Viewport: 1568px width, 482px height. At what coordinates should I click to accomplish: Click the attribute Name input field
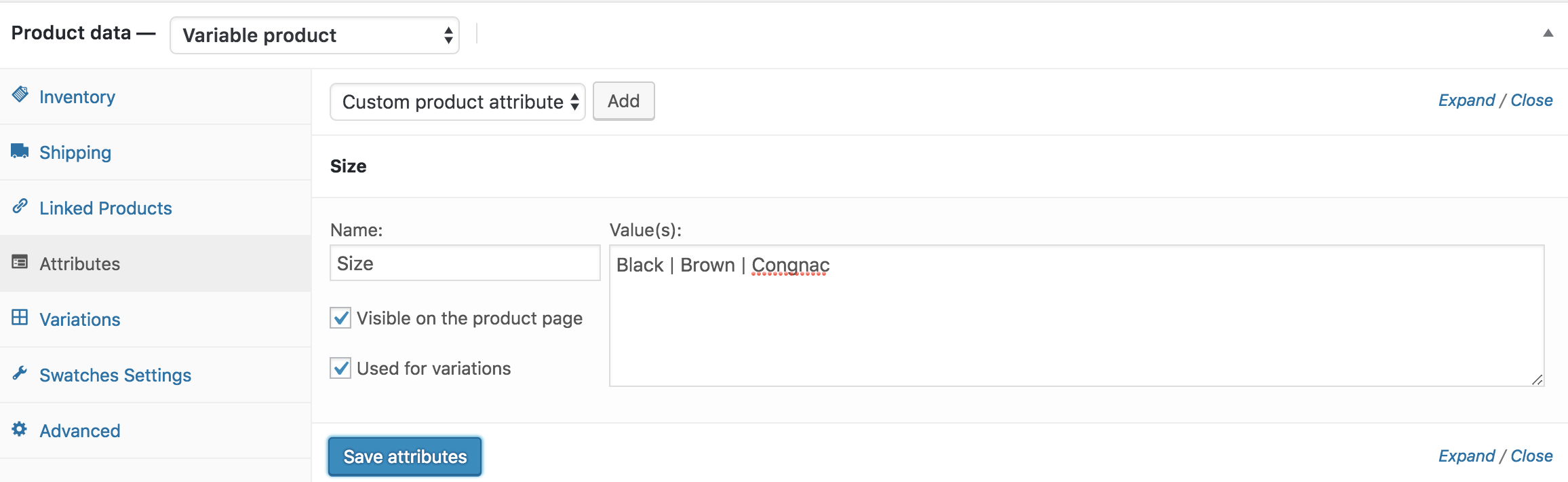465,263
